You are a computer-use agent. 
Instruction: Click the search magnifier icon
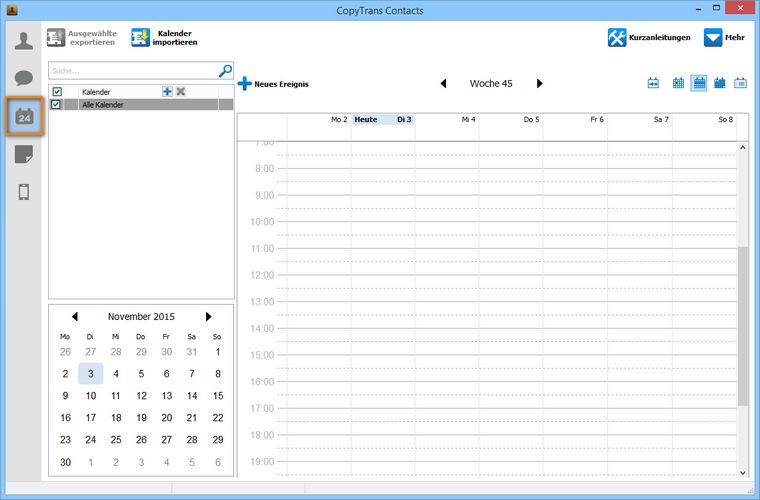225,71
